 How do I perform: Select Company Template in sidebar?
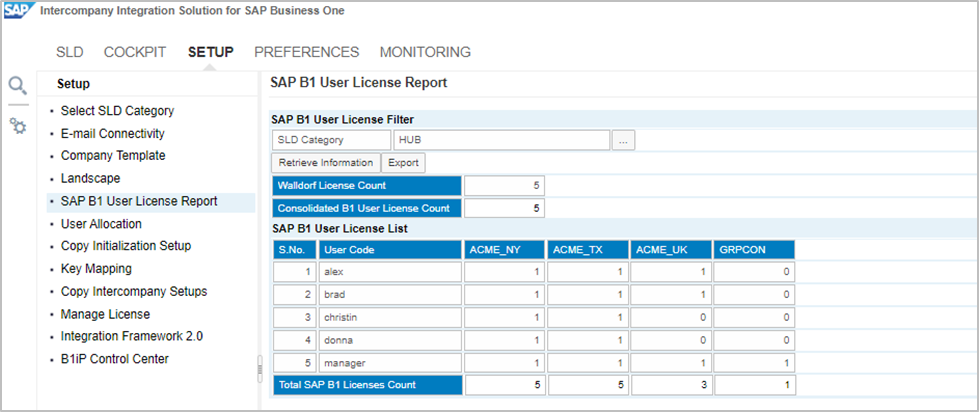(113, 156)
